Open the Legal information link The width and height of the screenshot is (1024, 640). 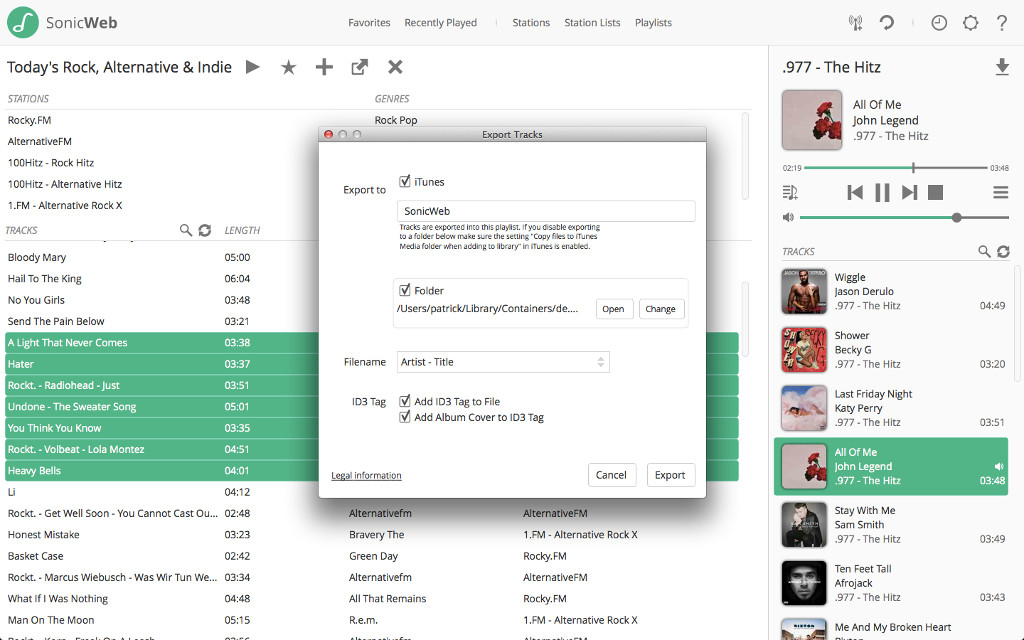(x=366, y=476)
